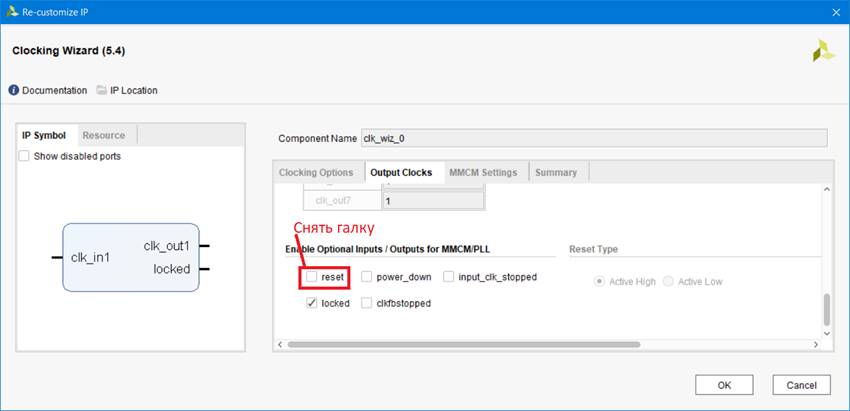
Task: Toggle the input_clk_stopped checkbox
Action: coord(449,277)
